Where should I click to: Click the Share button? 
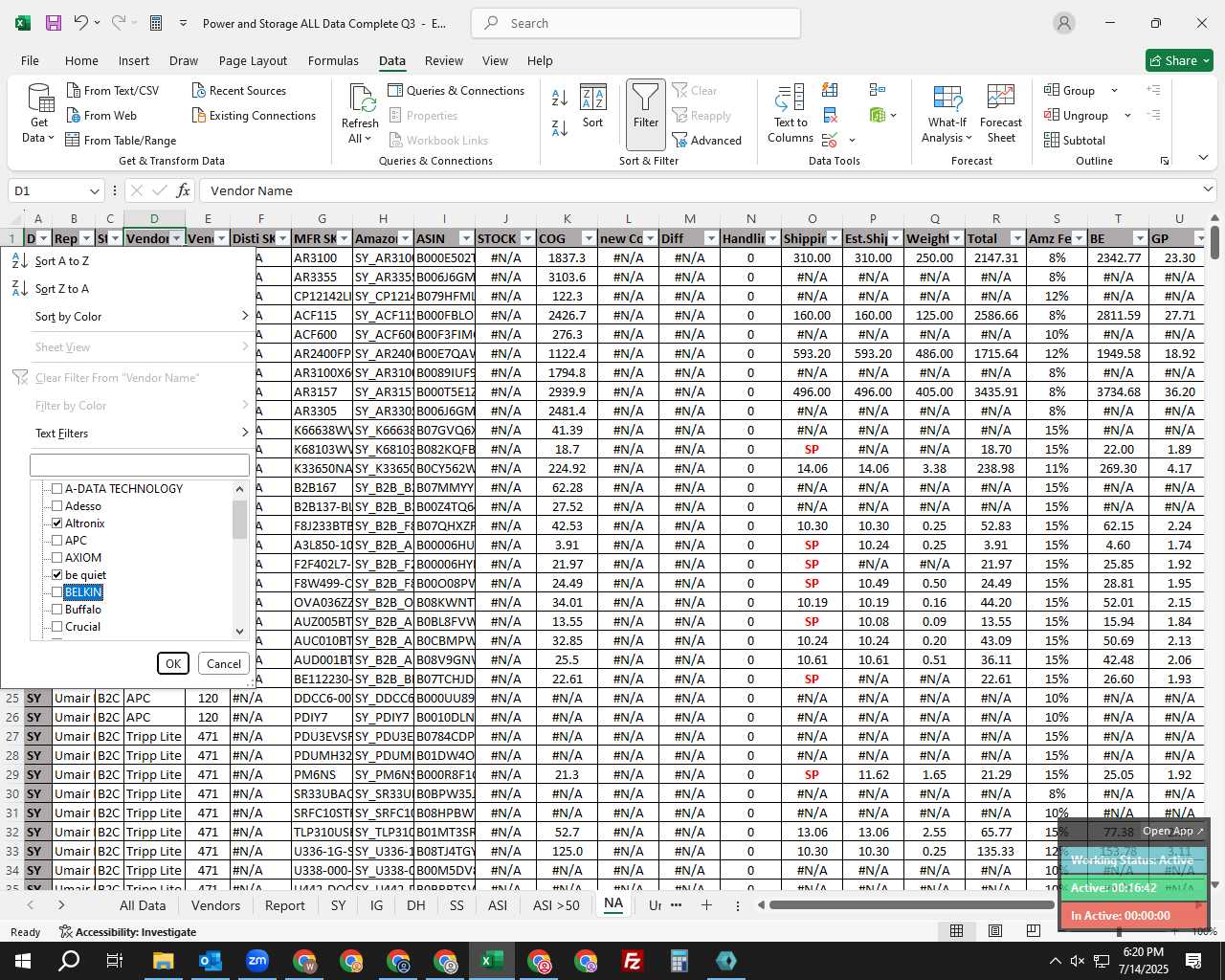[1179, 60]
